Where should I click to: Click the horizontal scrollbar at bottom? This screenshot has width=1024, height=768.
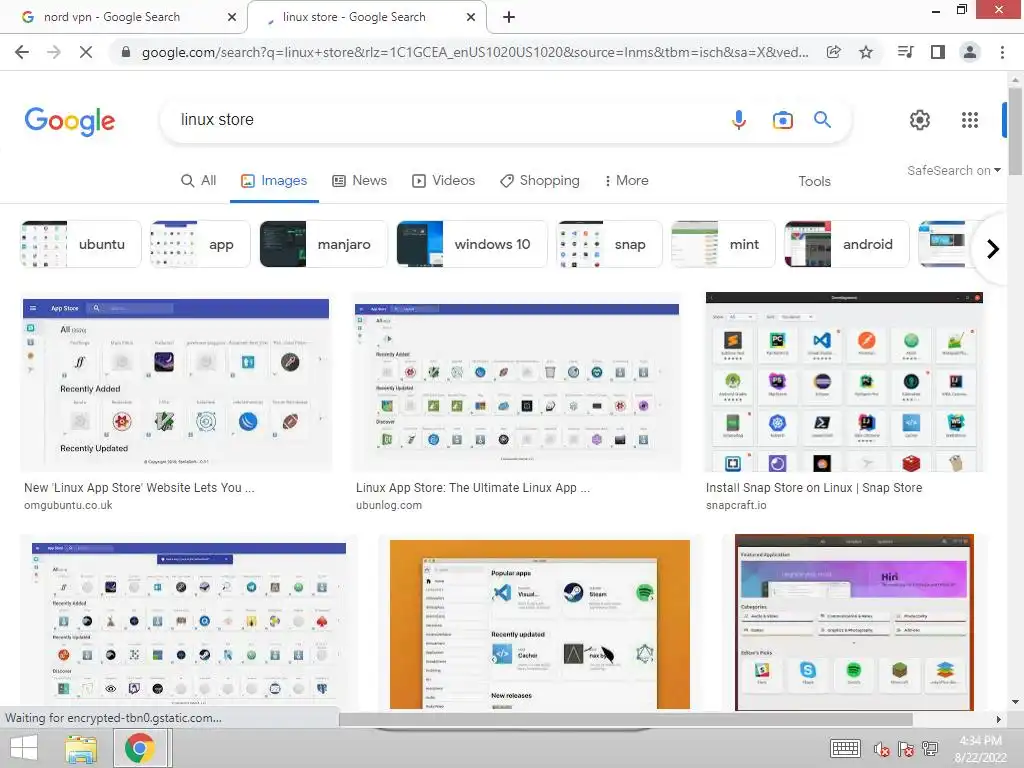[626, 719]
